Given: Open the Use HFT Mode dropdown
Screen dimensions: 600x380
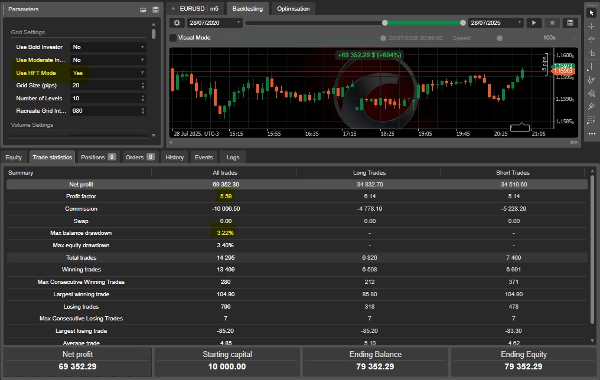Looking at the screenshot, I should 108,73.
